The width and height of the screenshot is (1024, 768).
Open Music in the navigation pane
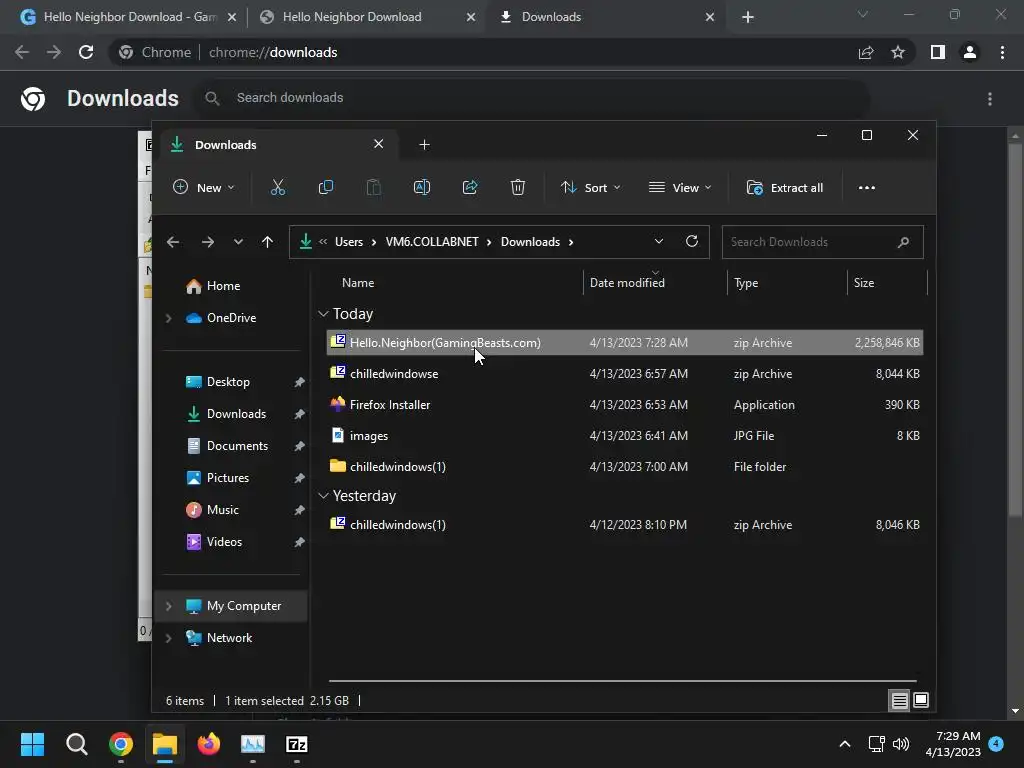point(222,510)
